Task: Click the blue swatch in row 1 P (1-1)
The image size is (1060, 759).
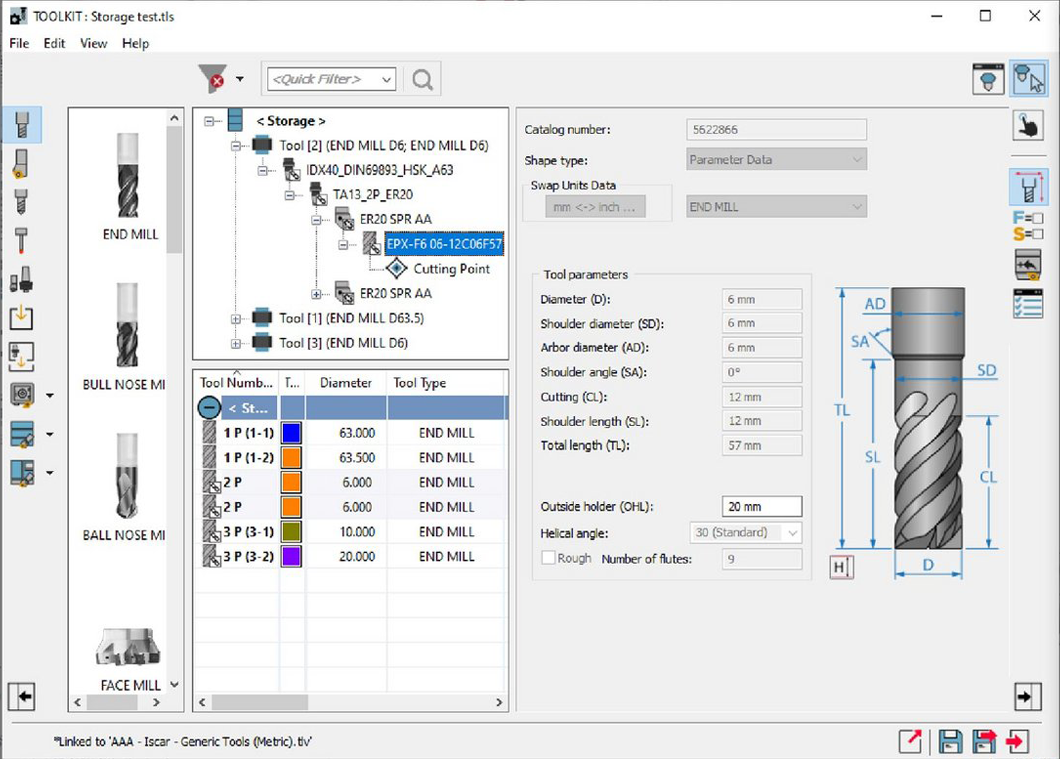Action: pyautogui.click(x=291, y=433)
